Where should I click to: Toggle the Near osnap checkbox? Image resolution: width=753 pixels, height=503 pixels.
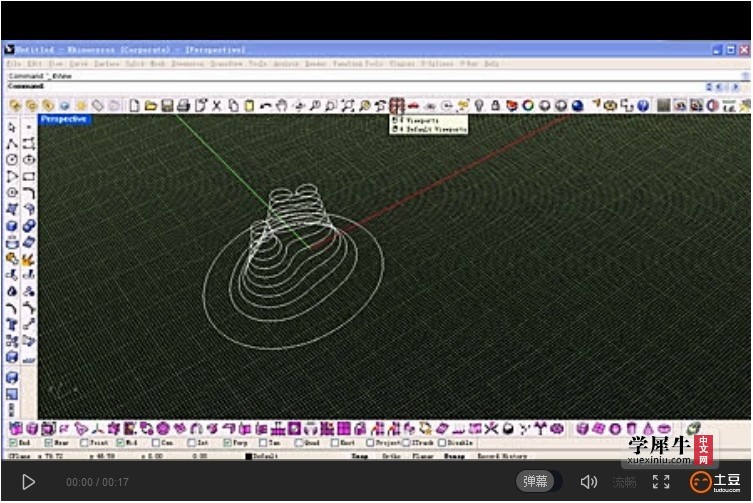tap(49, 442)
